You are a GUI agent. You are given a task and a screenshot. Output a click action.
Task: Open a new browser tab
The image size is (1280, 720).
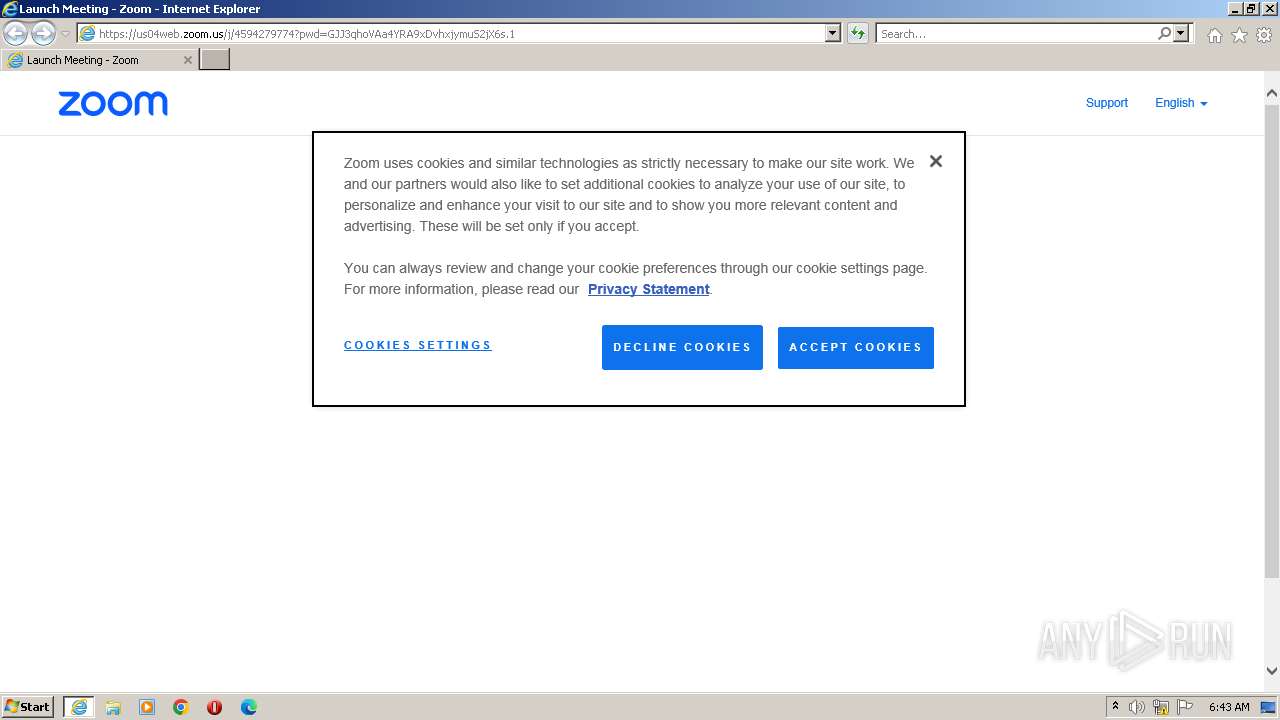pos(215,60)
